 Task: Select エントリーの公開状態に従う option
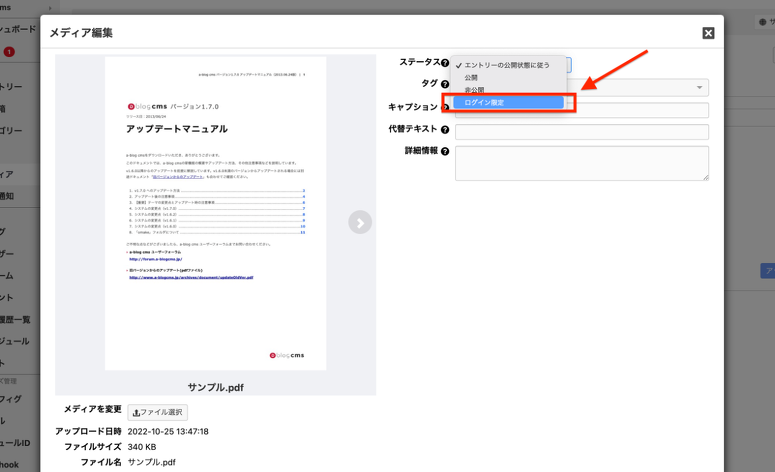508,65
